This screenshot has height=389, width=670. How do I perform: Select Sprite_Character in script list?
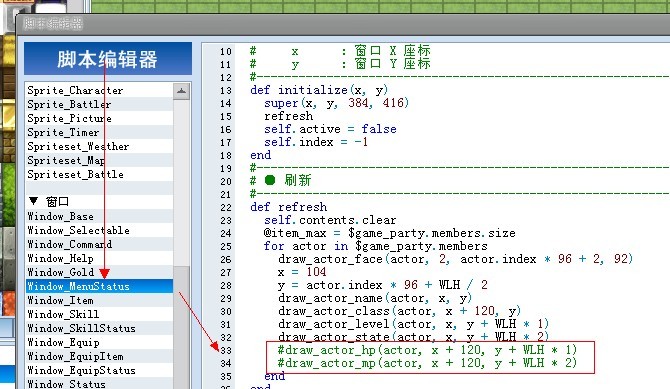pos(99,90)
